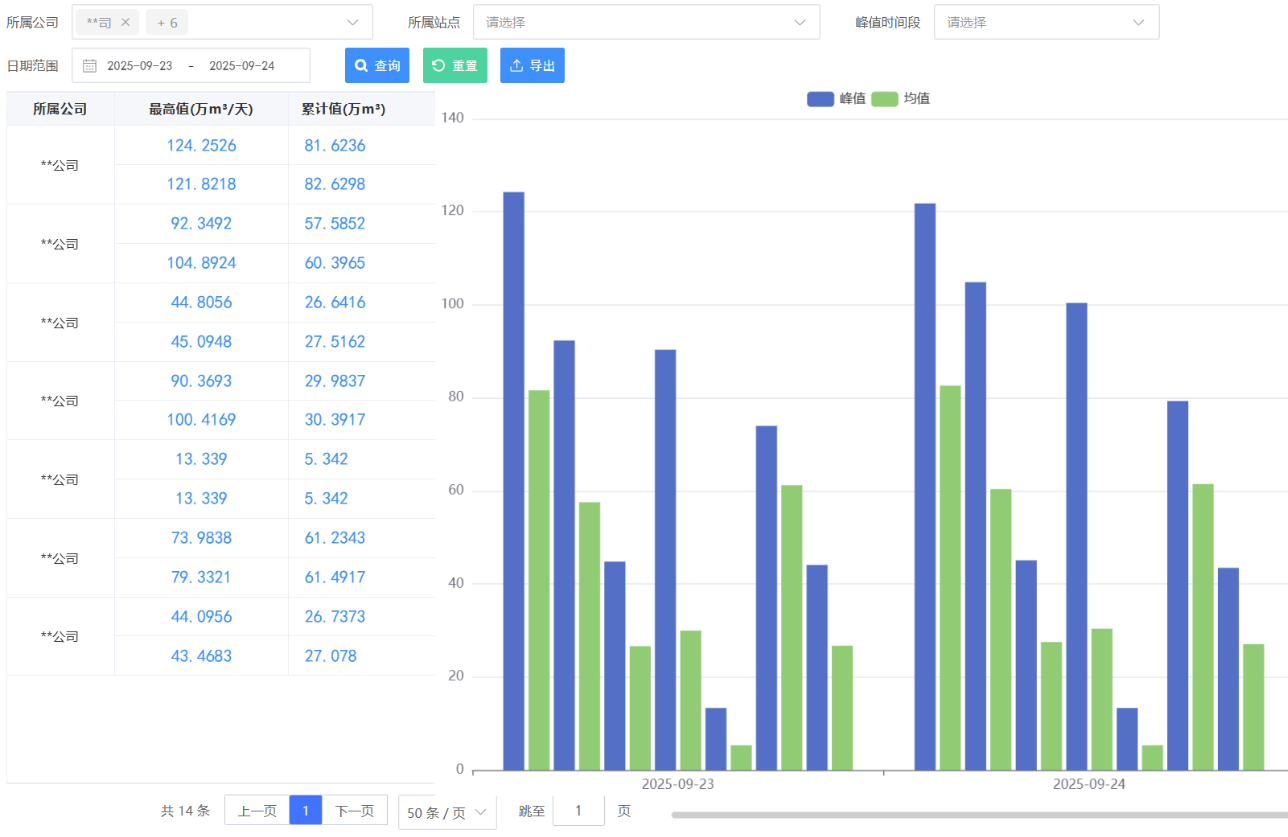Click the calendar icon in date range field
Image resolution: width=1288 pixels, height=837 pixels.
point(90,66)
